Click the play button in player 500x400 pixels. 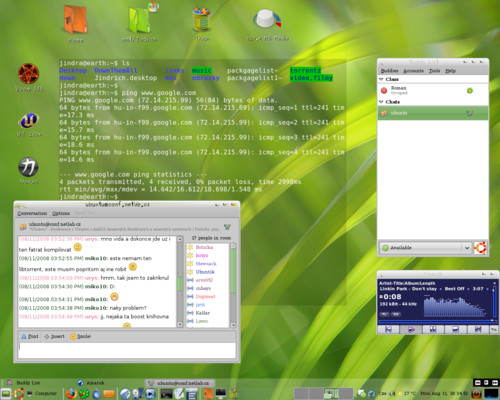coord(411,329)
